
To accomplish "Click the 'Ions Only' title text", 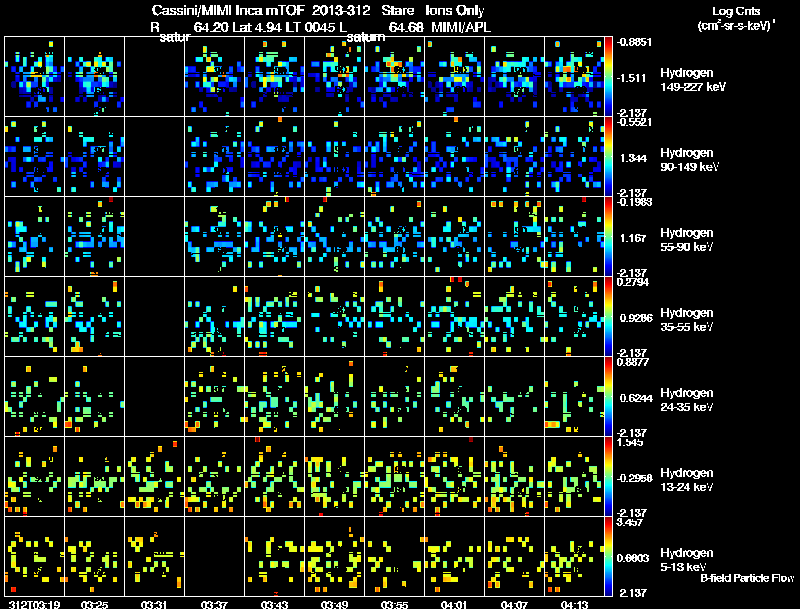I will click(x=455, y=11).
